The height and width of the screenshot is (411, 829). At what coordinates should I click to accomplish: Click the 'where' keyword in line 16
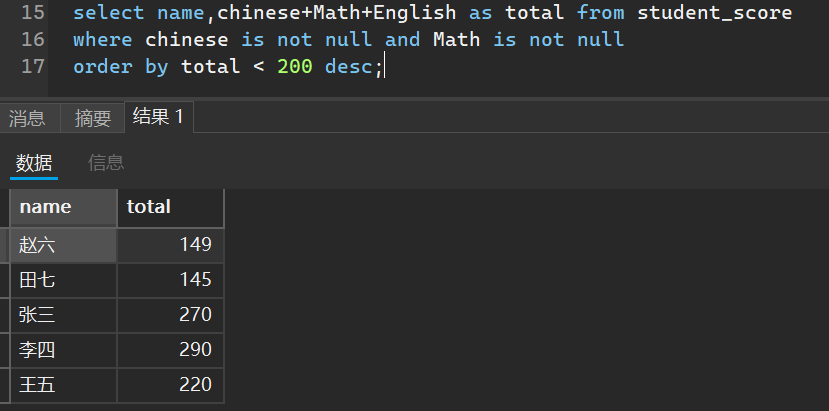(103, 40)
